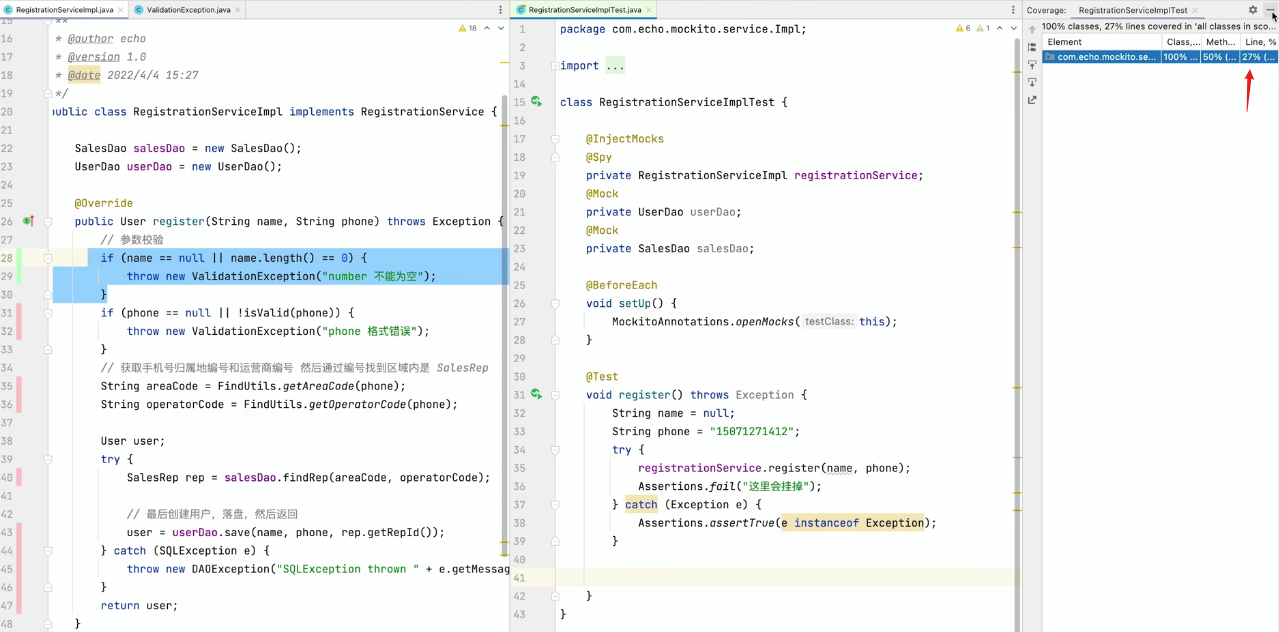Screen dimensions: 1279x632
Task: Open right editor tab options menu
Action: pyautogui.click(x=1011, y=10)
